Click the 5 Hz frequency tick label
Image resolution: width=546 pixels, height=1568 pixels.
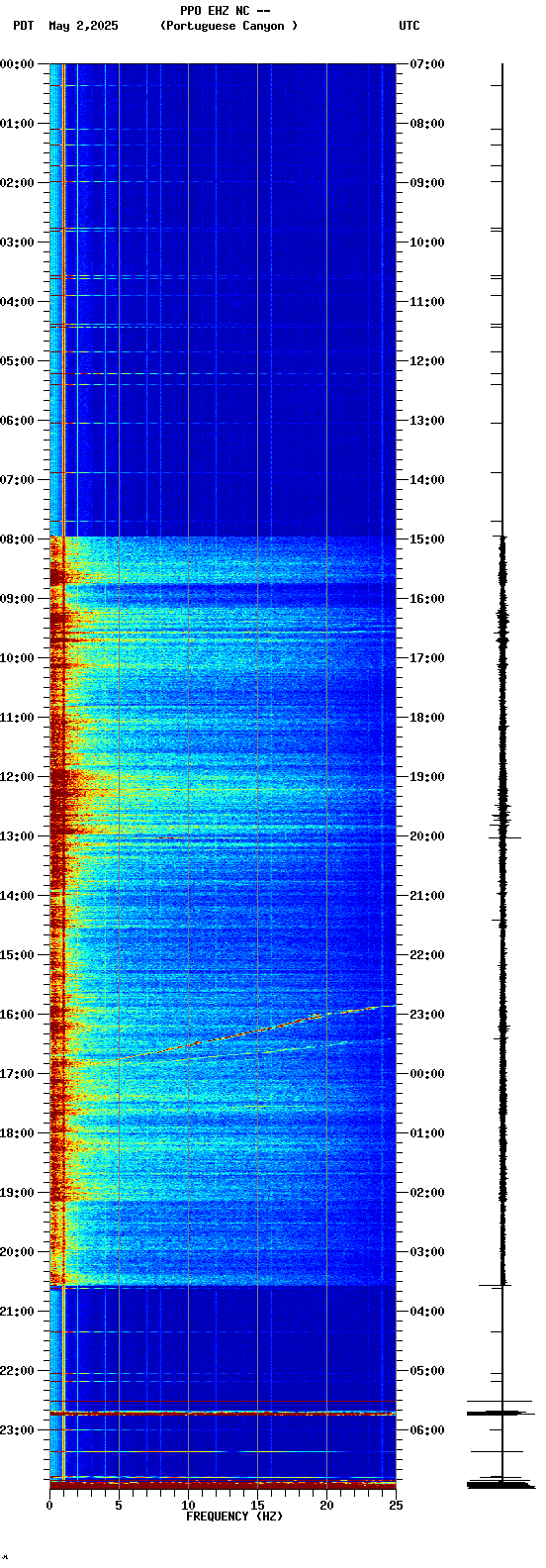[x=119, y=1506]
